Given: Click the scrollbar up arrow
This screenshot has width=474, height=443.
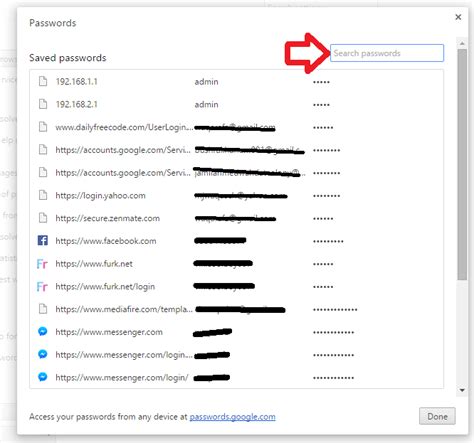Looking at the screenshot, I should pos(462,43).
